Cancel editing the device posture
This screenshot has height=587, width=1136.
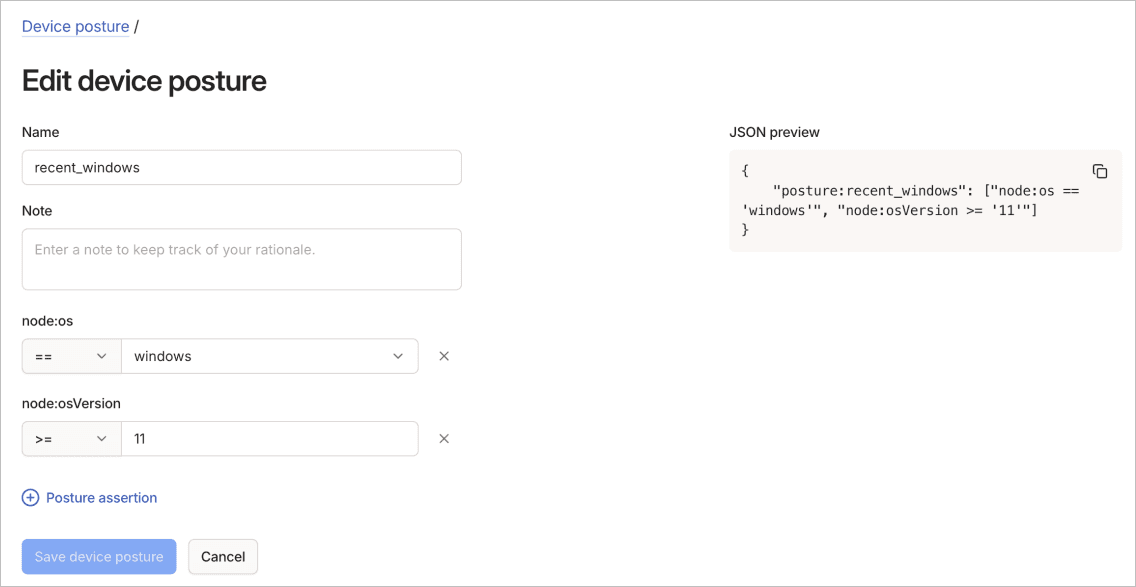[x=222, y=556]
